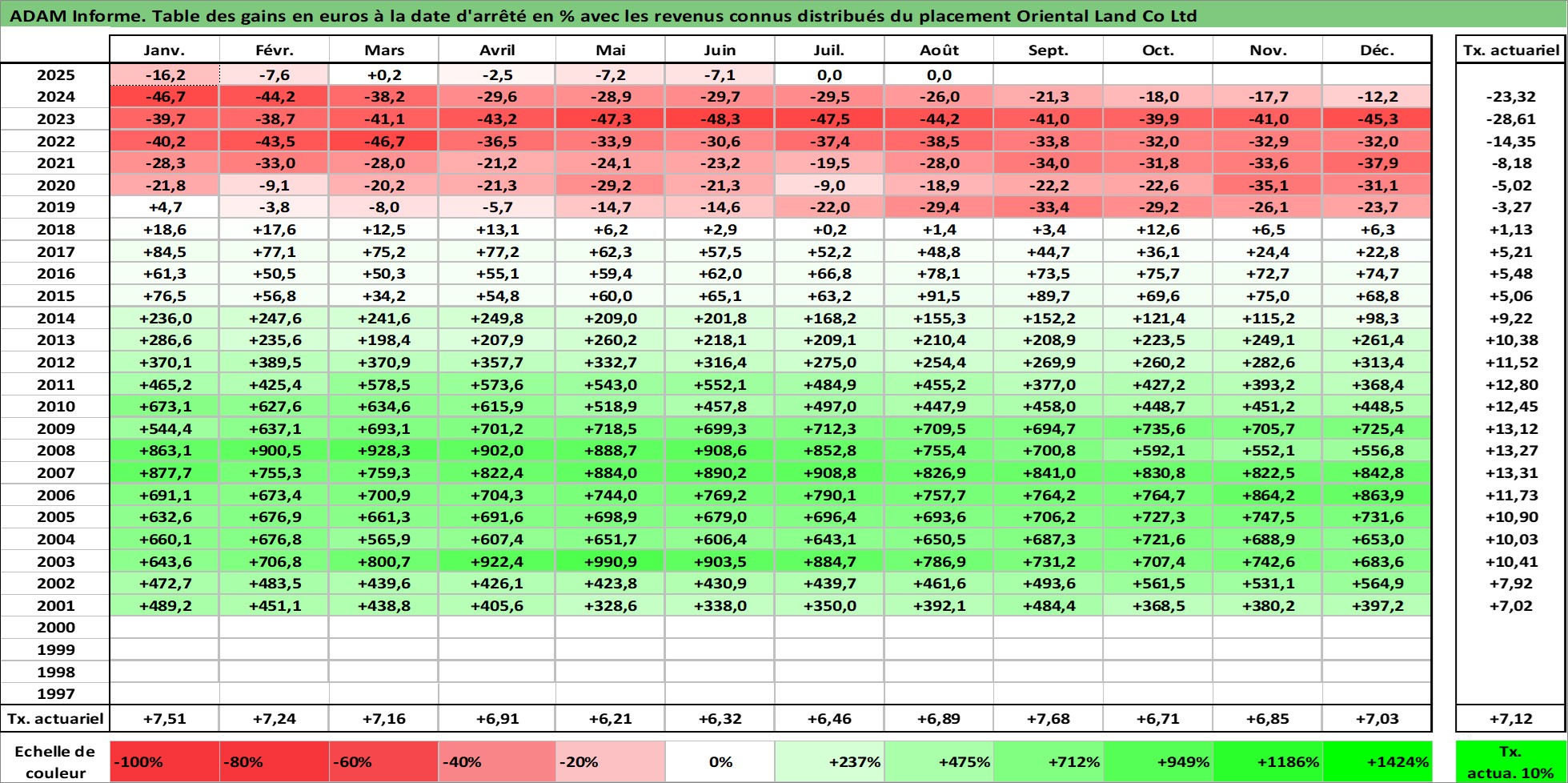Click the overall +7,12 actuarial rate
Screen dimensions: 1568x783
pyautogui.click(x=1510, y=719)
